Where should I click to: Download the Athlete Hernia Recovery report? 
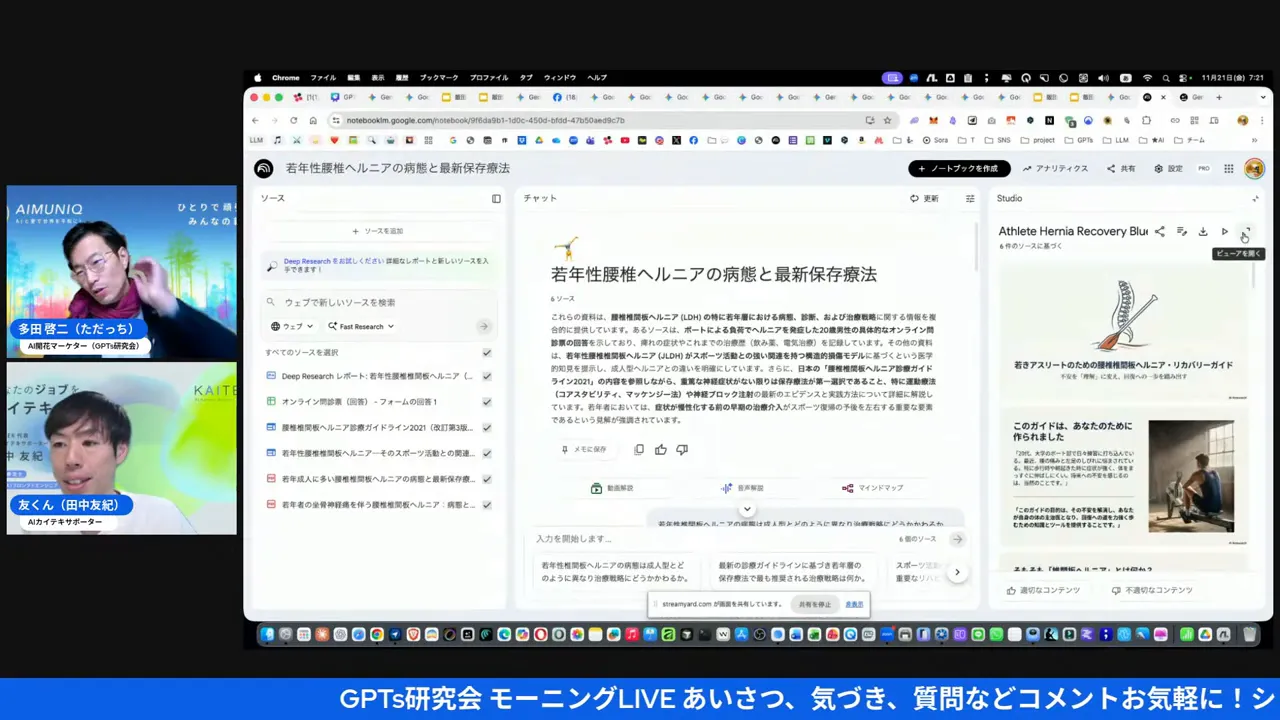click(1203, 231)
